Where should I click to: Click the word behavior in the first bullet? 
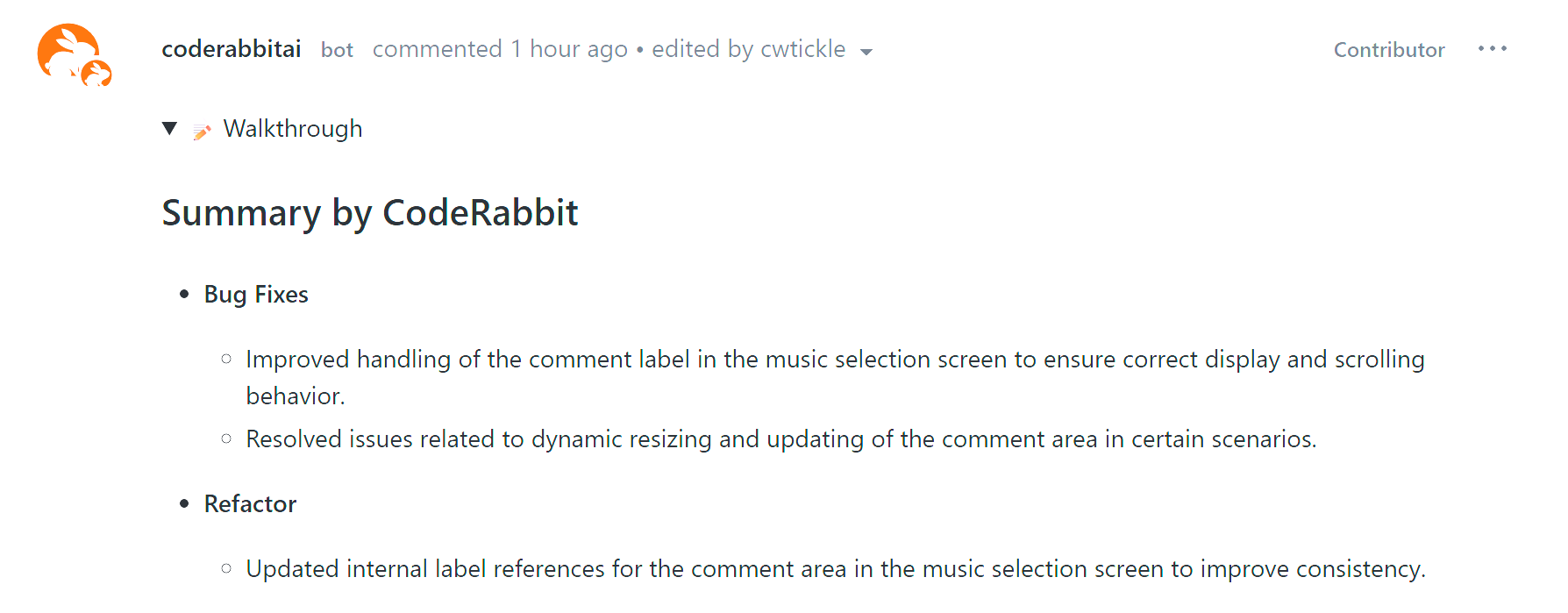click(x=295, y=396)
